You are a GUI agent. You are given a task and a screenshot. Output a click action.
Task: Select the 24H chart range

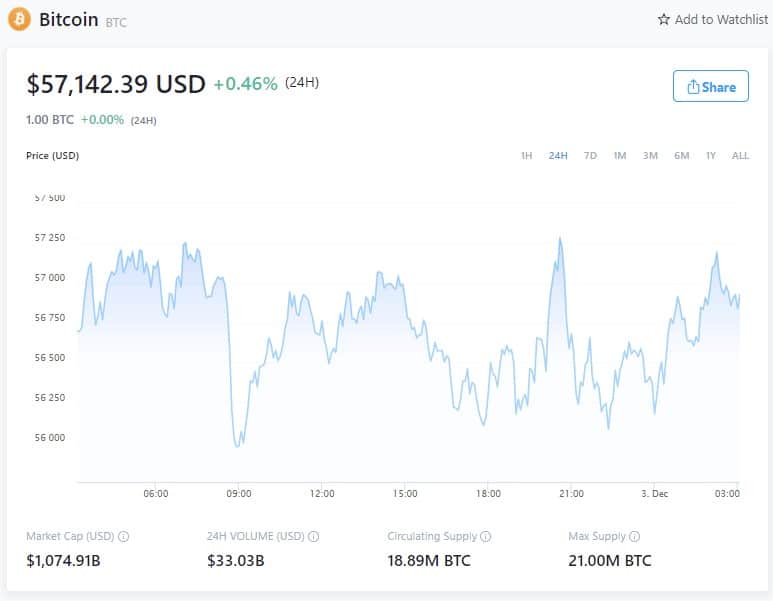click(558, 155)
